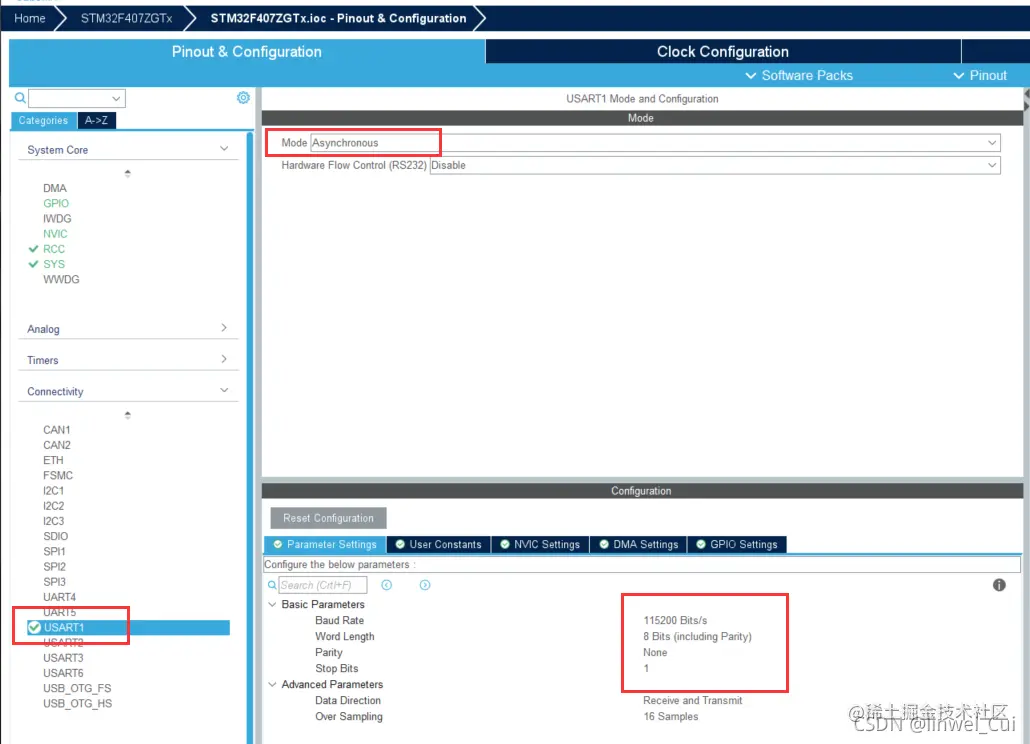1030x744 pixels.
Task: Click the Parity None value
Action: 655,653
